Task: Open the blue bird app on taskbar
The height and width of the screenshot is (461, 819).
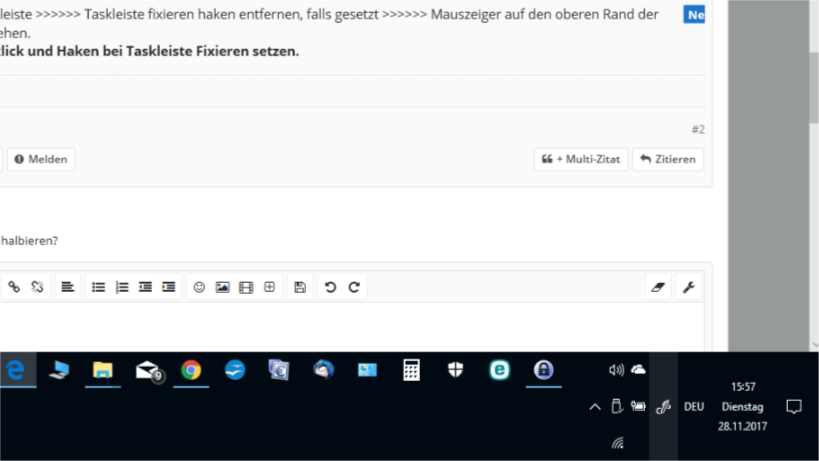Action: pos(235,370)
